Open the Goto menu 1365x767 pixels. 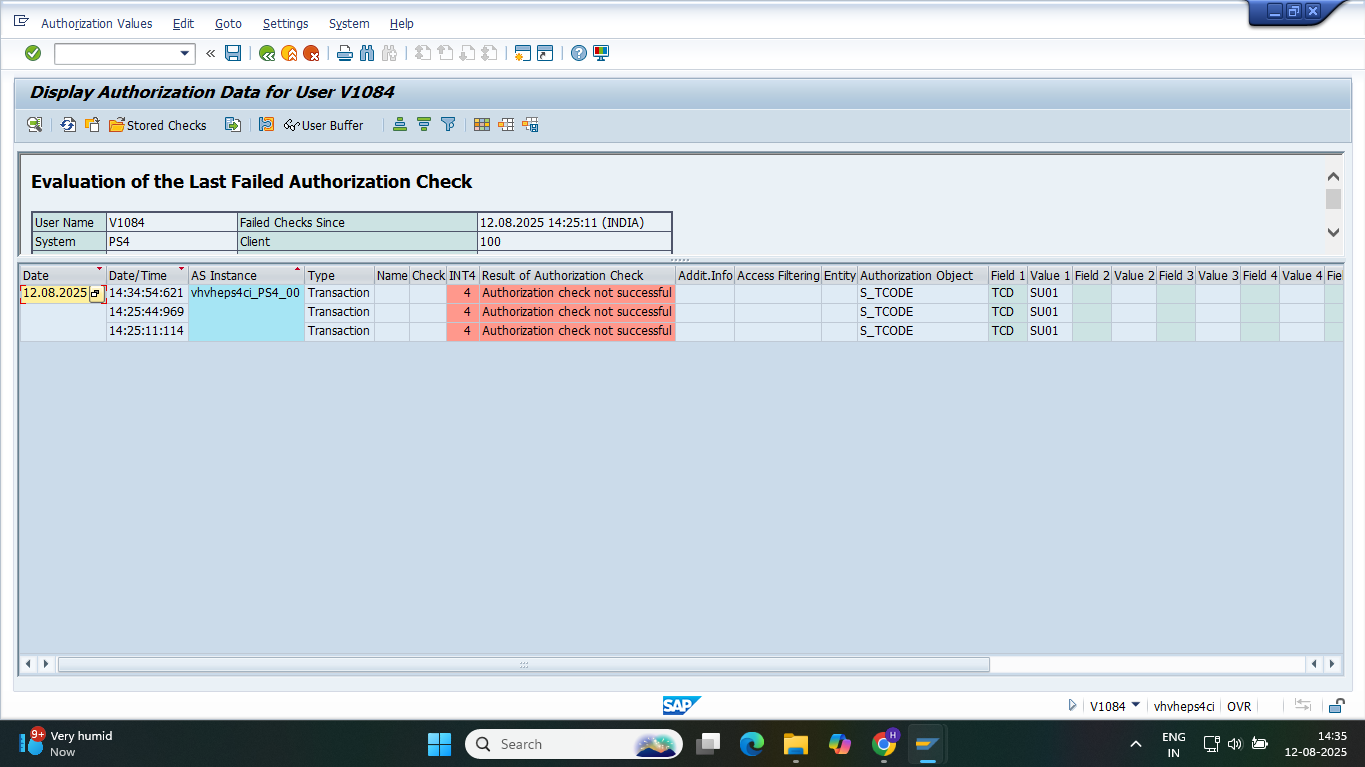click(x=228, y=23)
